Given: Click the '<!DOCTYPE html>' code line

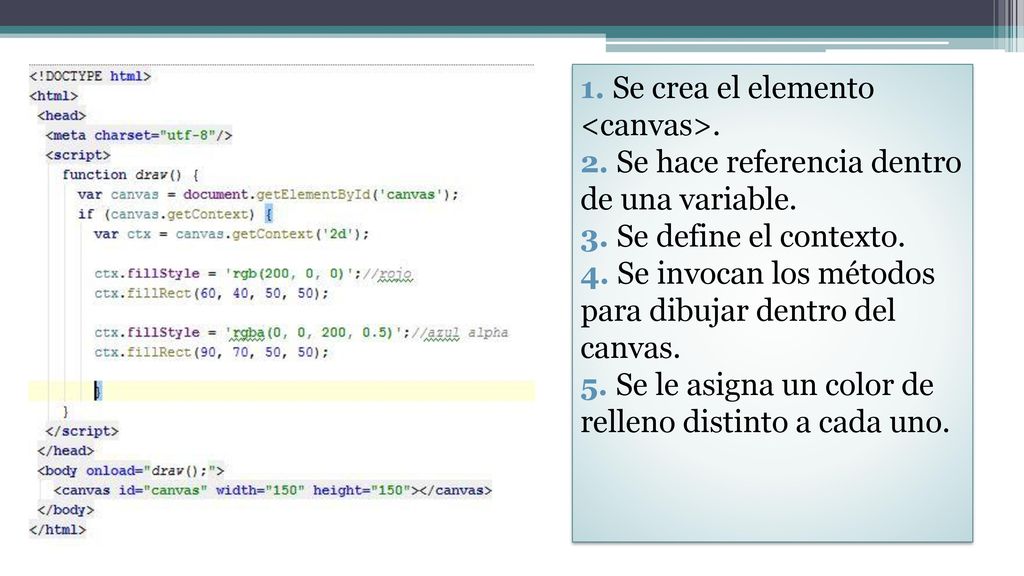Looking at the screenshot, I should [x=90, y=76].
